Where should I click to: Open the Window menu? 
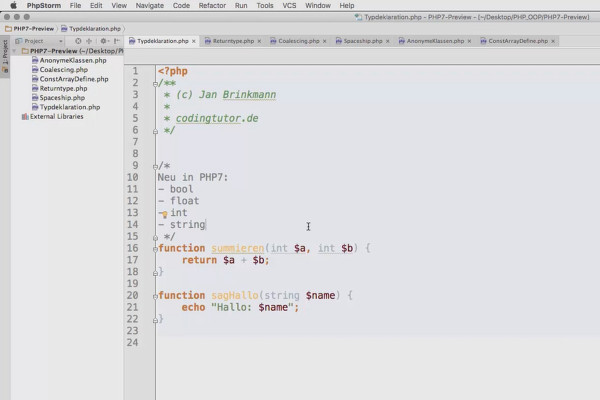(x=318, y=5)
